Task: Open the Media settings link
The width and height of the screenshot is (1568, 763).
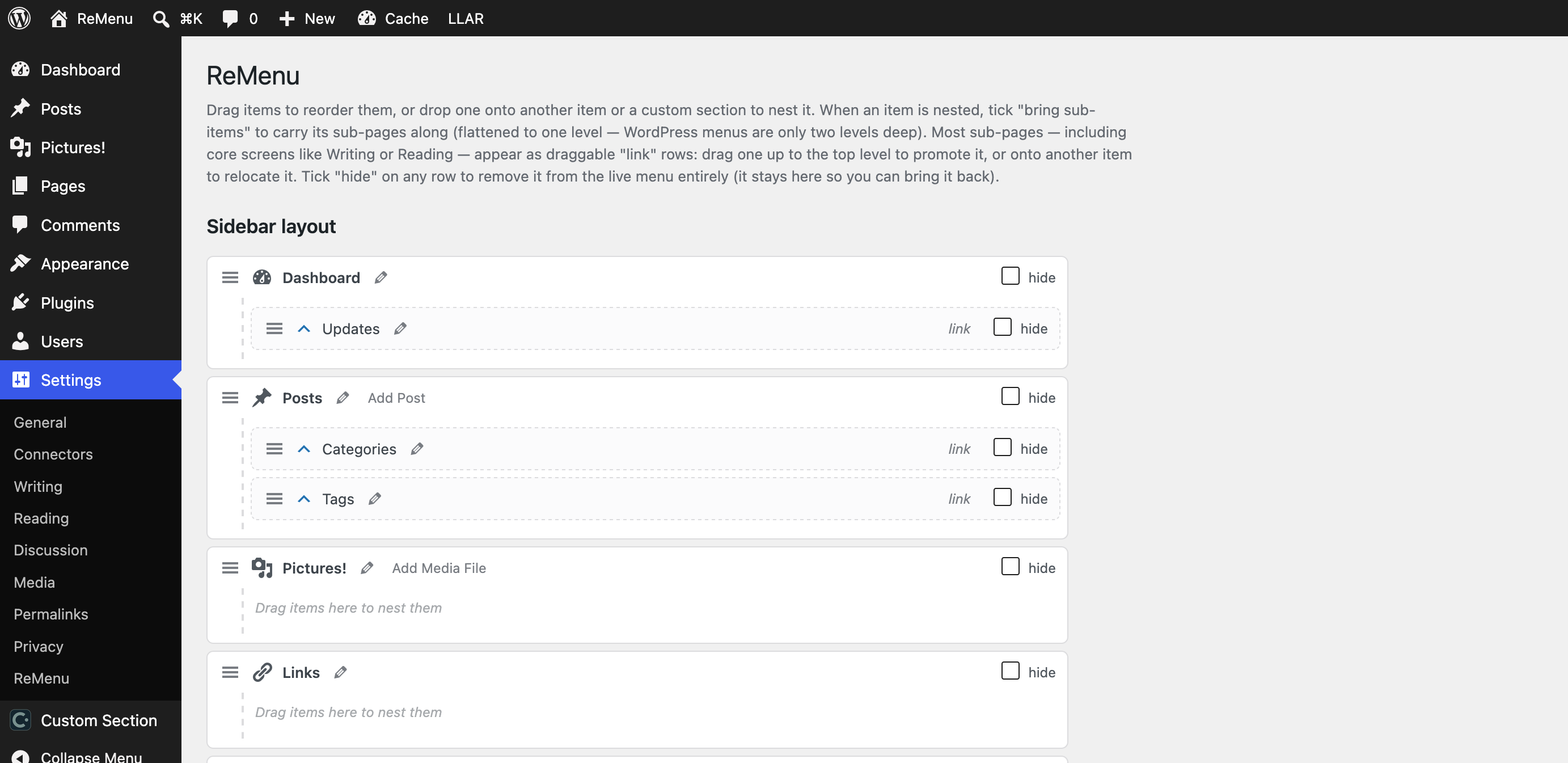Action: point(35,583)
